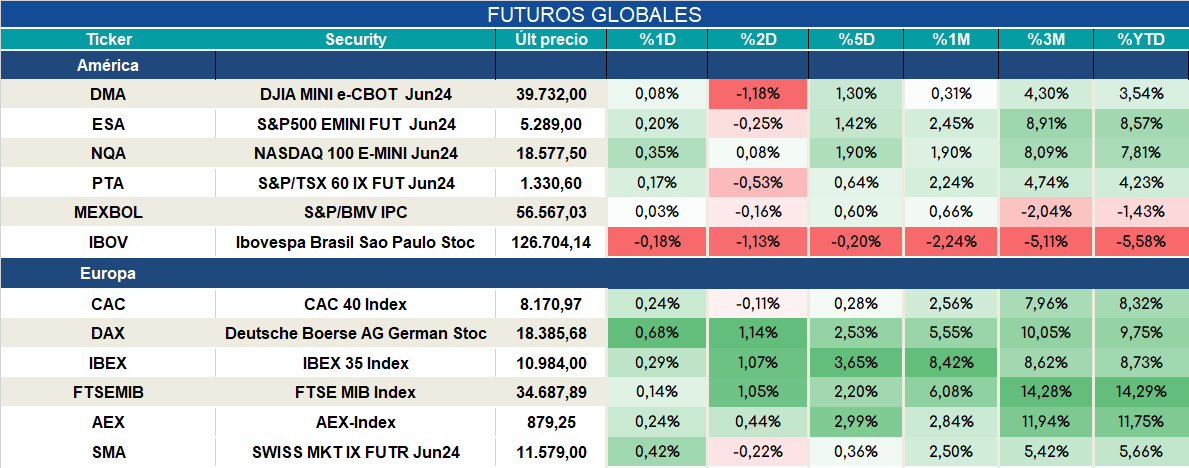This screenshot has width=1189, height=468.
Task: Click the green 14,29% YTD cell
Action: coord(1140,393)
